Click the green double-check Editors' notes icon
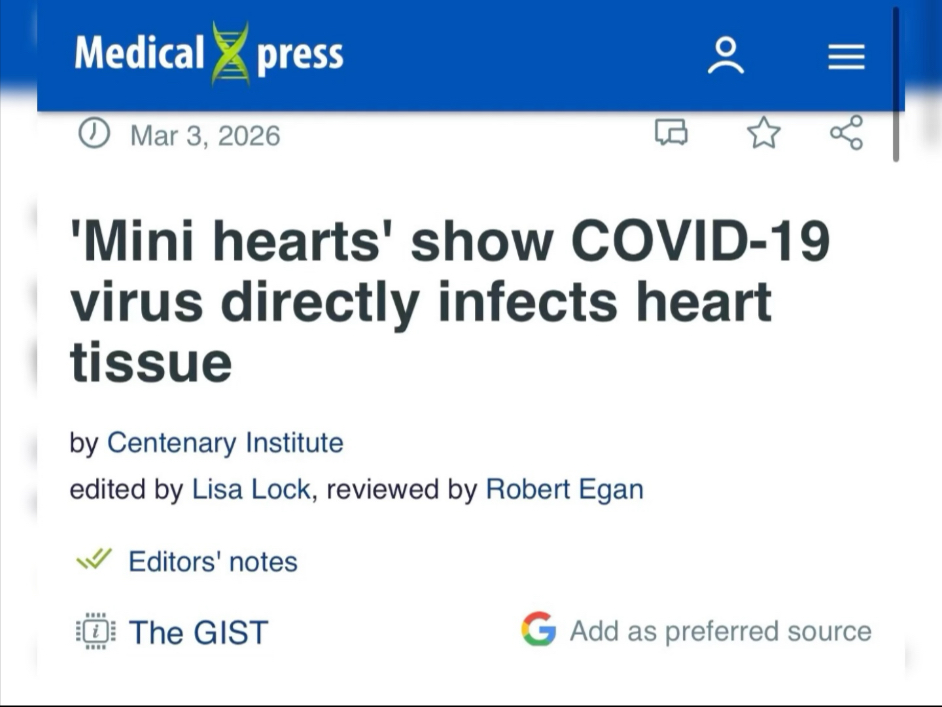The width and height of the screenshot is (942, 707). pos(94,560)
